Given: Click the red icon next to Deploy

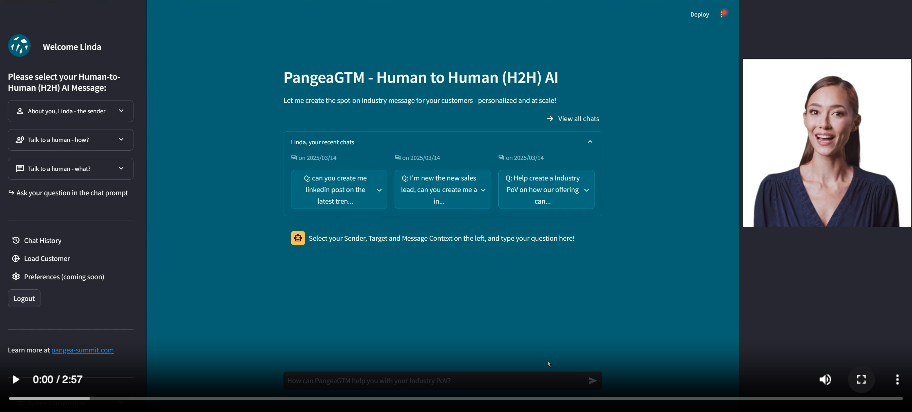Looking at the screenshot, I should pyautogui.click(x=724, y=14).
